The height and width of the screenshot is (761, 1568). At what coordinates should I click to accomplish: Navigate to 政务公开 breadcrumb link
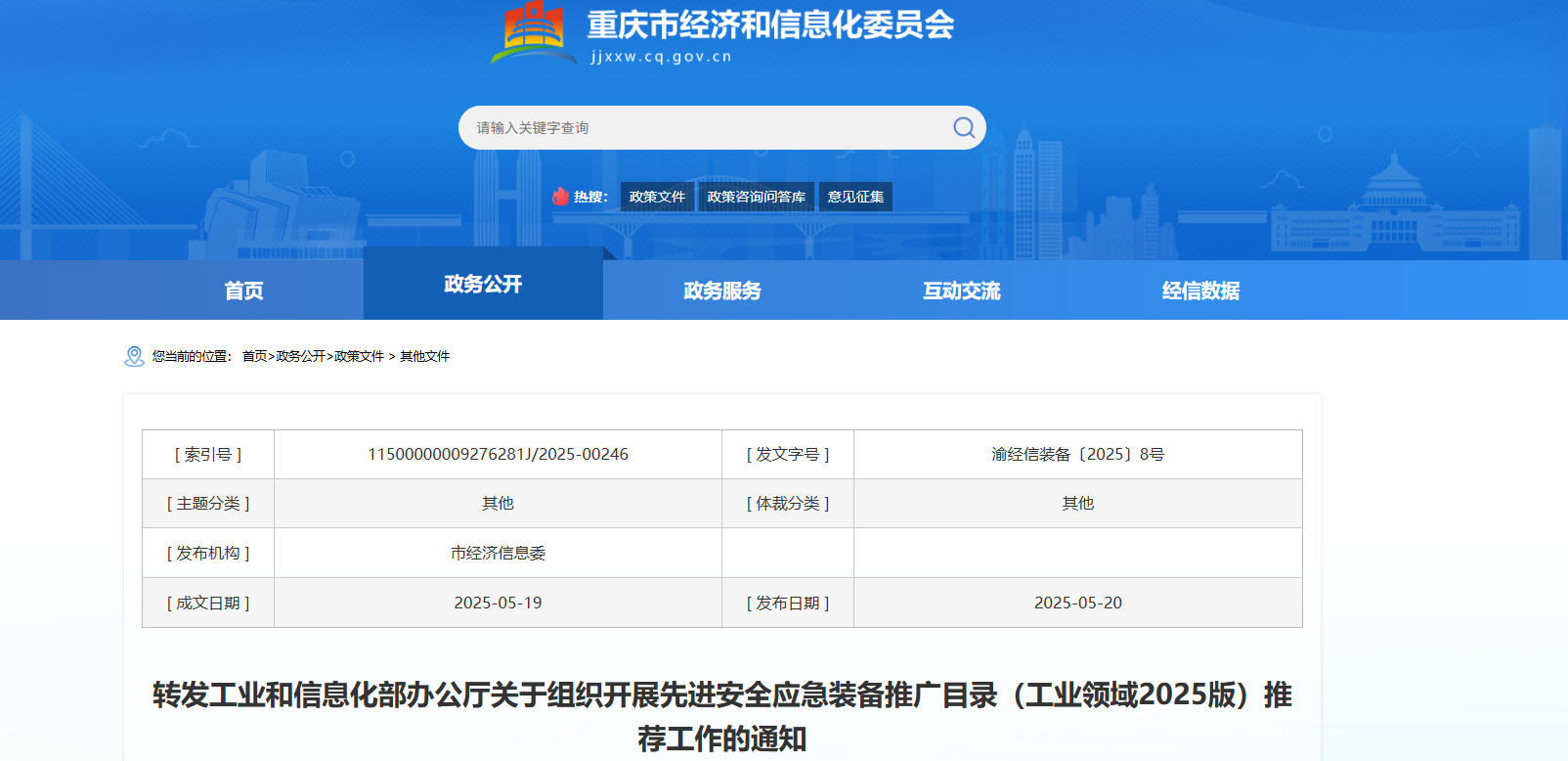tap(300, 357)
